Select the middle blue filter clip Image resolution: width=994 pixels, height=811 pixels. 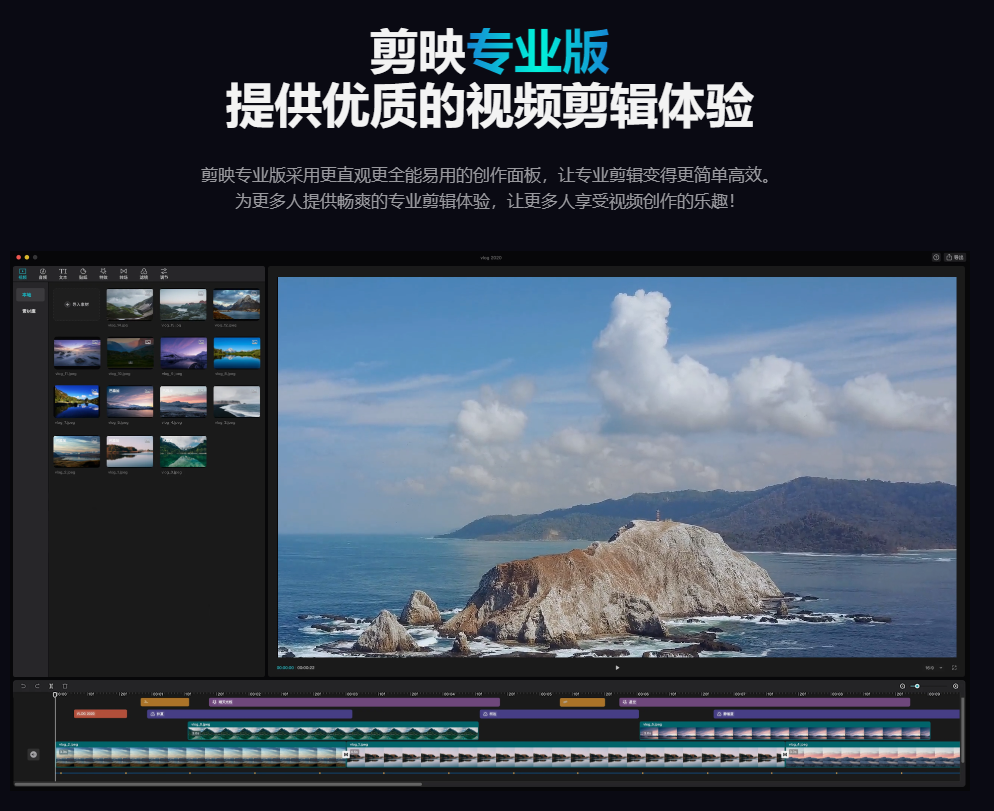pos(559,714)
